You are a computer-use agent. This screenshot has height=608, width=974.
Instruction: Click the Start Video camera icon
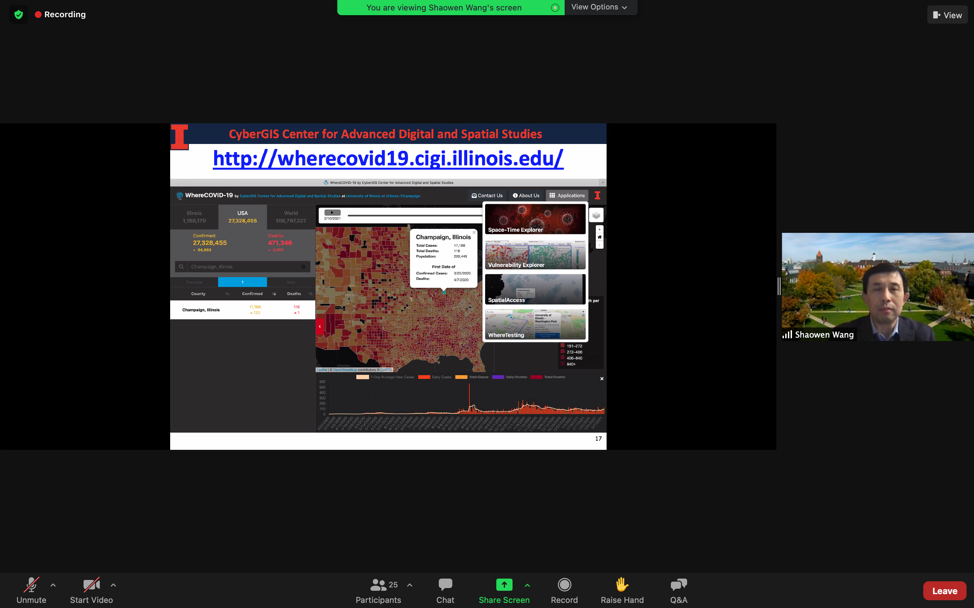click(91, 584)
